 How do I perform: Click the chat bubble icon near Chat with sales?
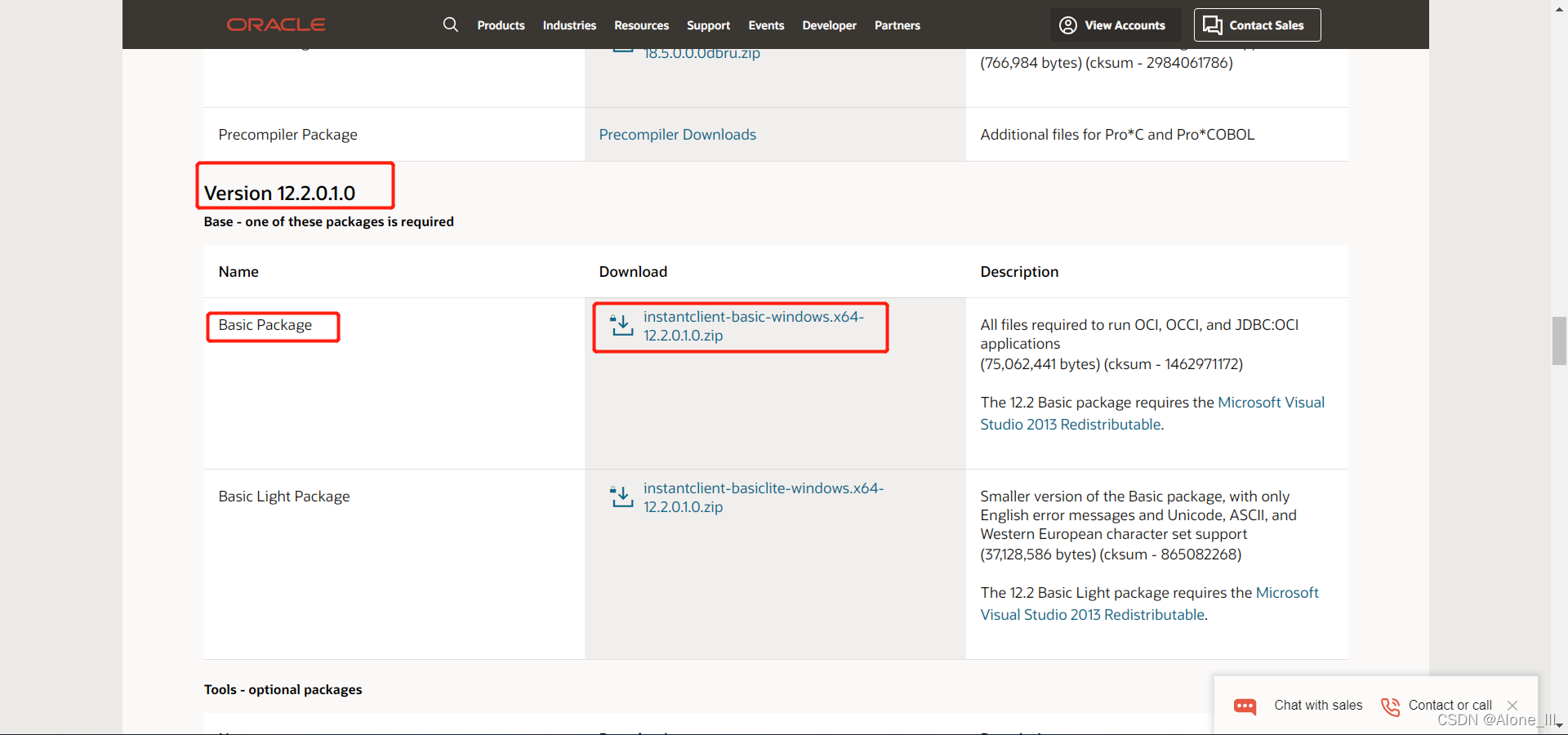click(x=1245, y=706)
